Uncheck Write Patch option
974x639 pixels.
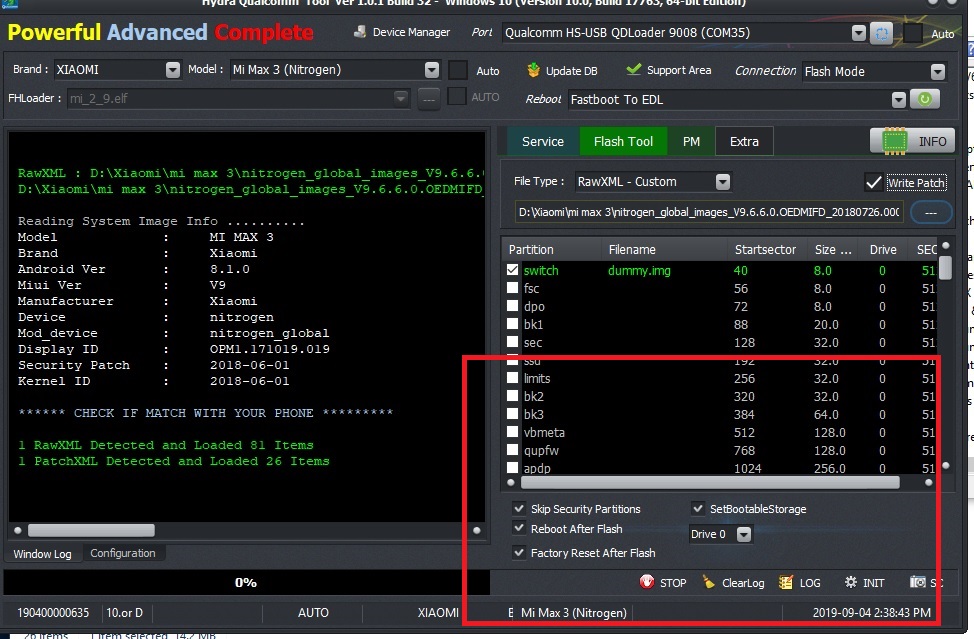click(x=873, y=182)
